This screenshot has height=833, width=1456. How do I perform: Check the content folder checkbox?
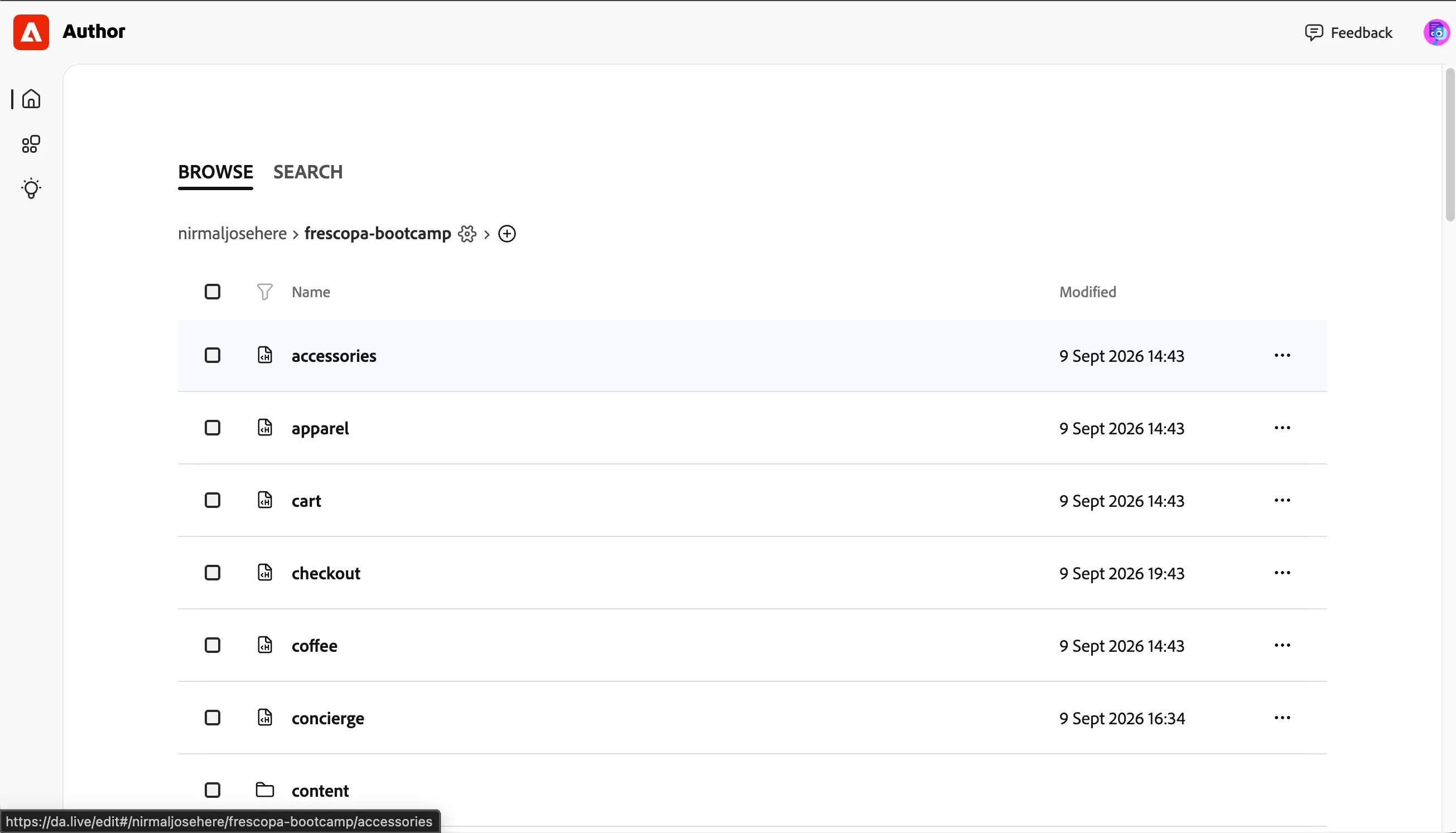[x=213, y=790]
